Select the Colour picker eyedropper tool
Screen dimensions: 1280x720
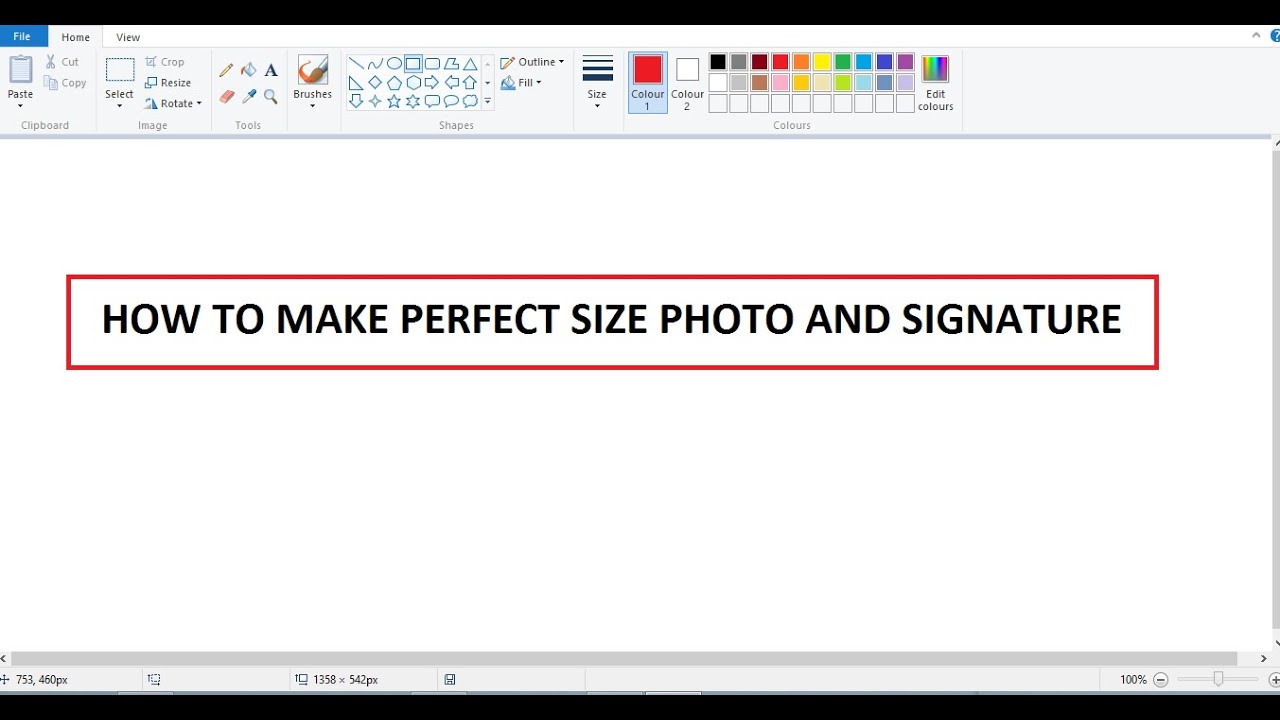pos(248,97)
